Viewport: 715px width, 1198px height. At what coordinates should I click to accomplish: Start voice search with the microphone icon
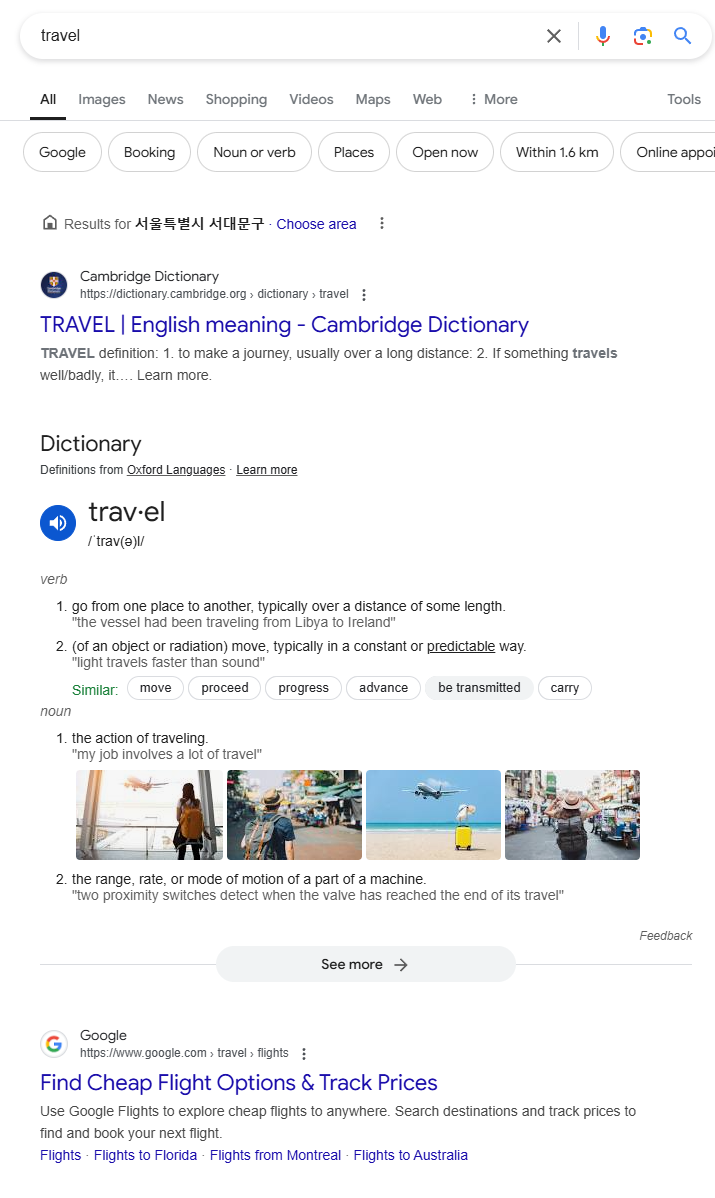click(x=603, y=36)
